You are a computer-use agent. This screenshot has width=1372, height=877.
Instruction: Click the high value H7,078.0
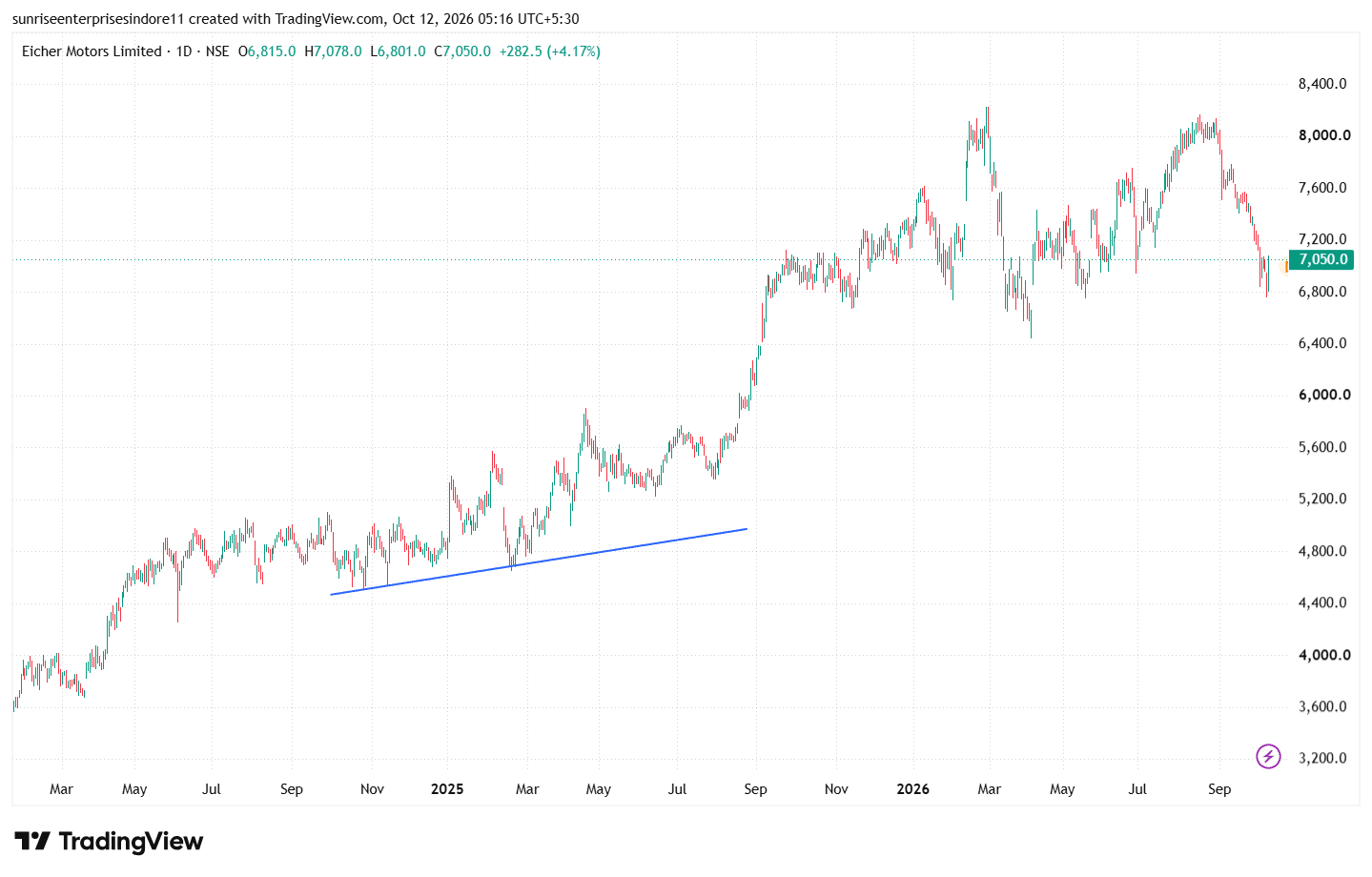point(333,51)
